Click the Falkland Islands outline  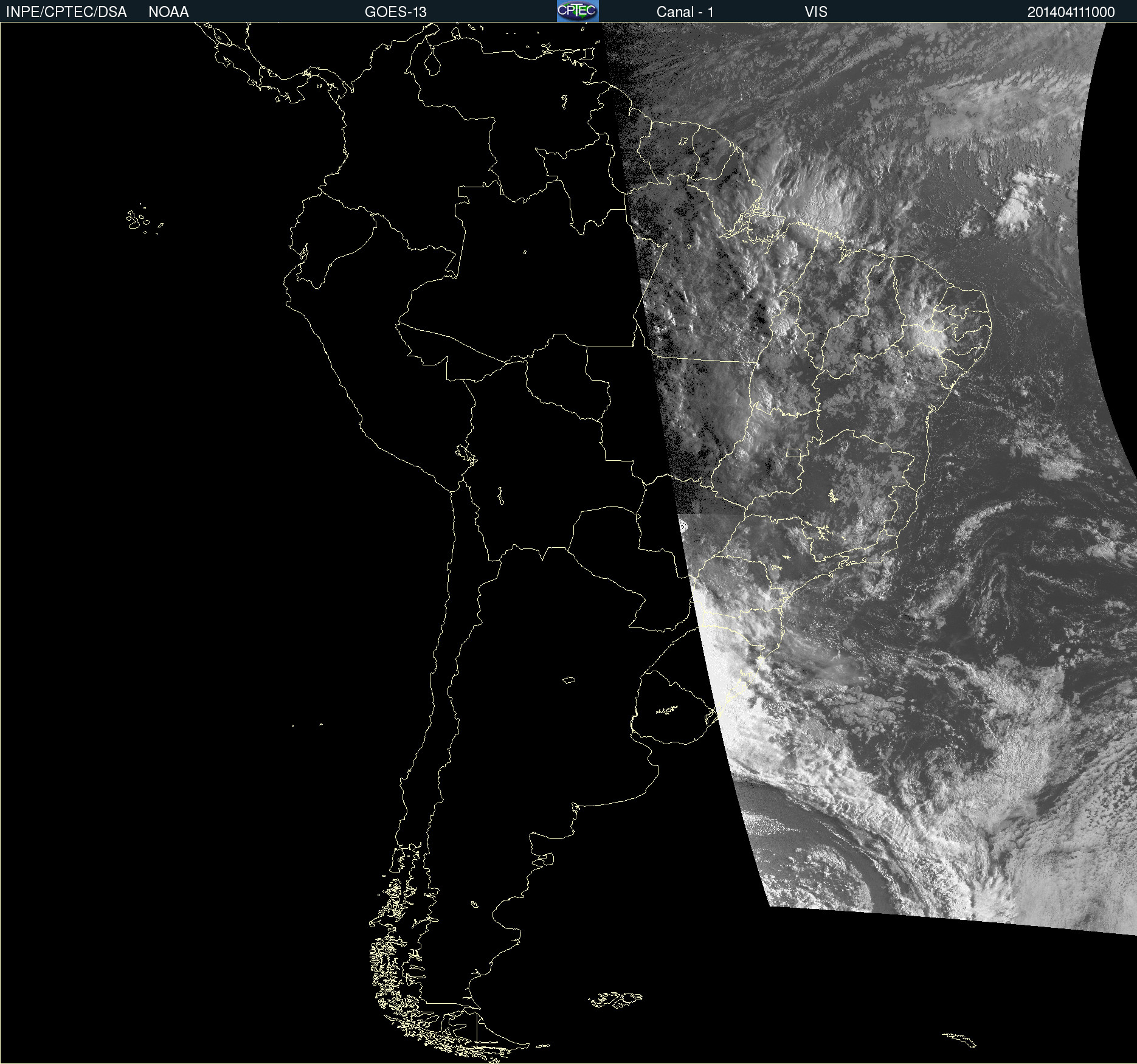615,1000
